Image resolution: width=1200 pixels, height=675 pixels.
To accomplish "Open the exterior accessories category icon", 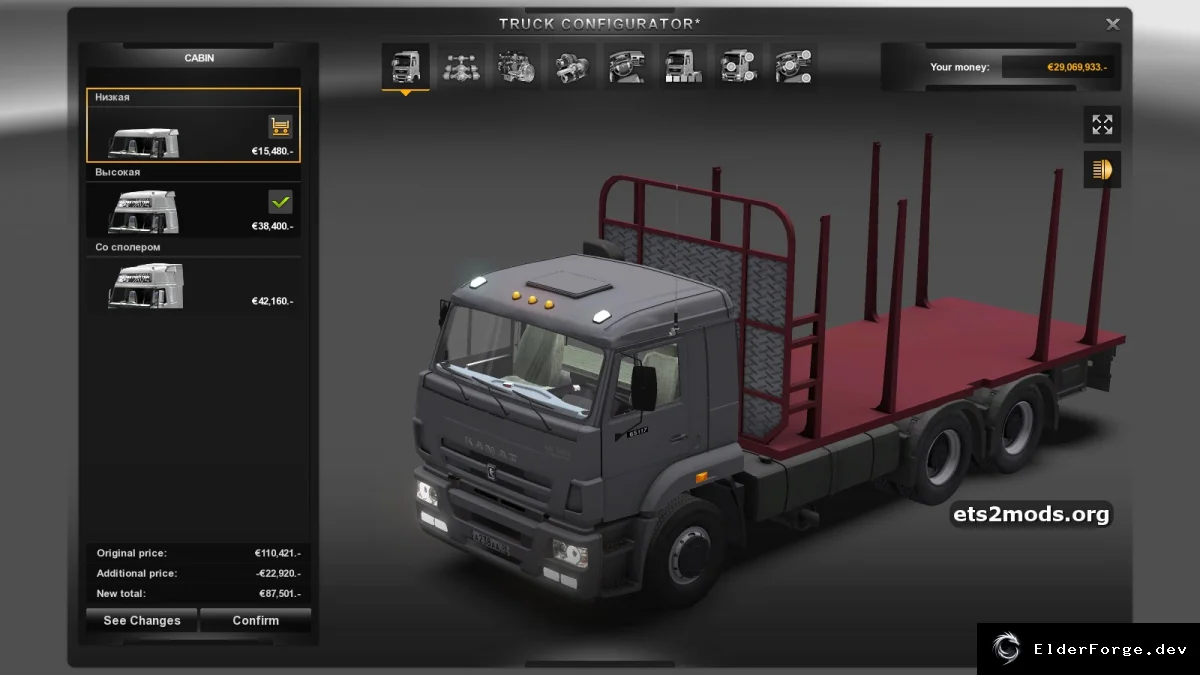I will point(738,67).
